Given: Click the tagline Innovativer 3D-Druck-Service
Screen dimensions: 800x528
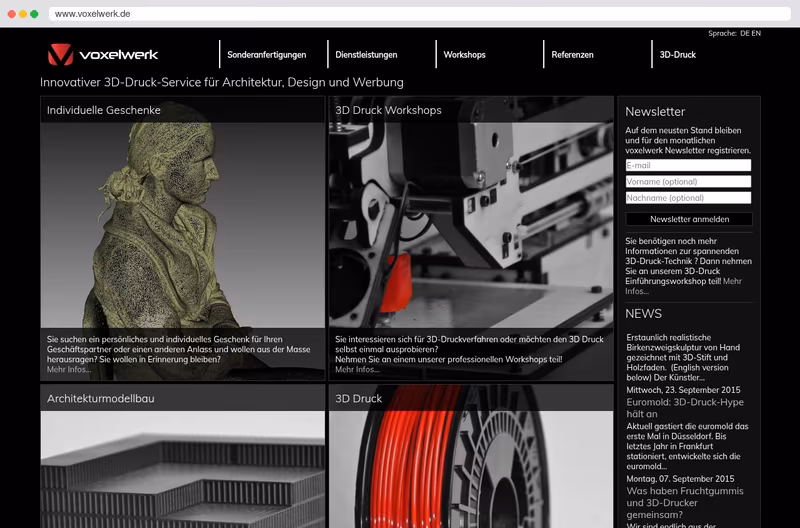Looking at the screenshot, I should 221,82.
